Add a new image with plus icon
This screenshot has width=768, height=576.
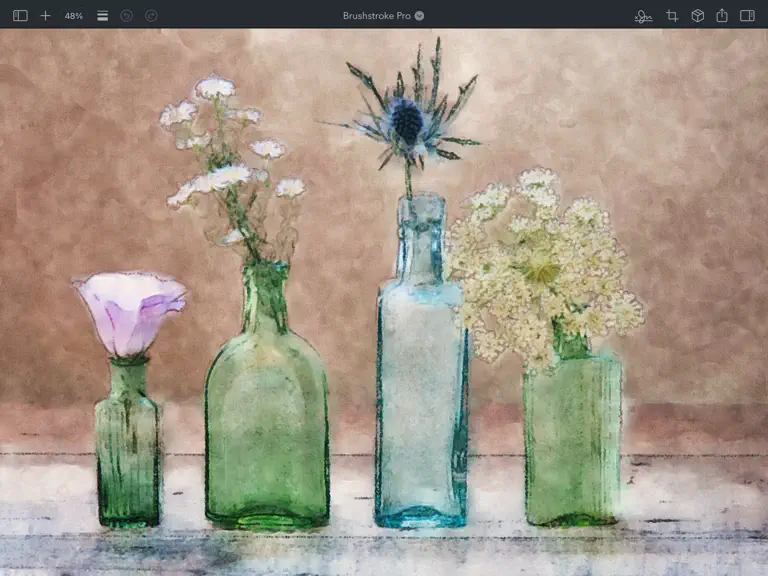click(x=45, y=16)
